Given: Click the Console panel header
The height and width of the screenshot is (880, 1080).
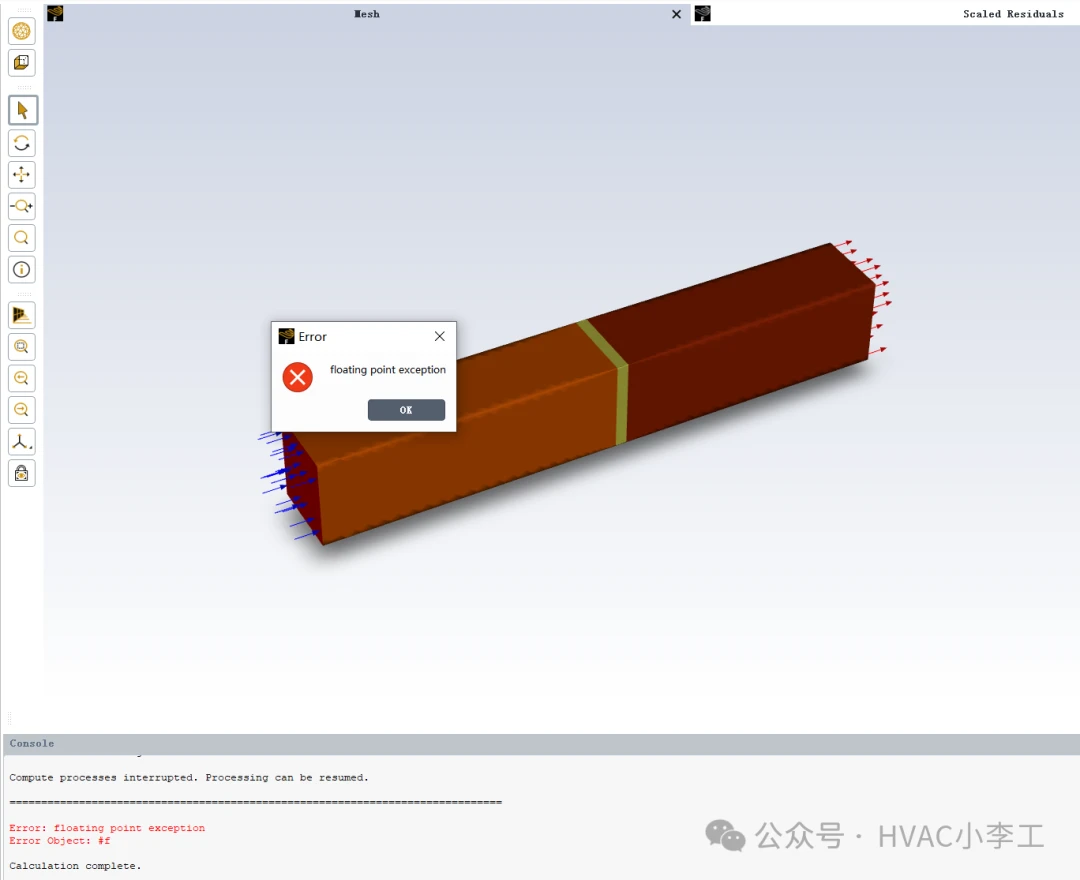Looking at the screenshot, I should click(541, 744).
